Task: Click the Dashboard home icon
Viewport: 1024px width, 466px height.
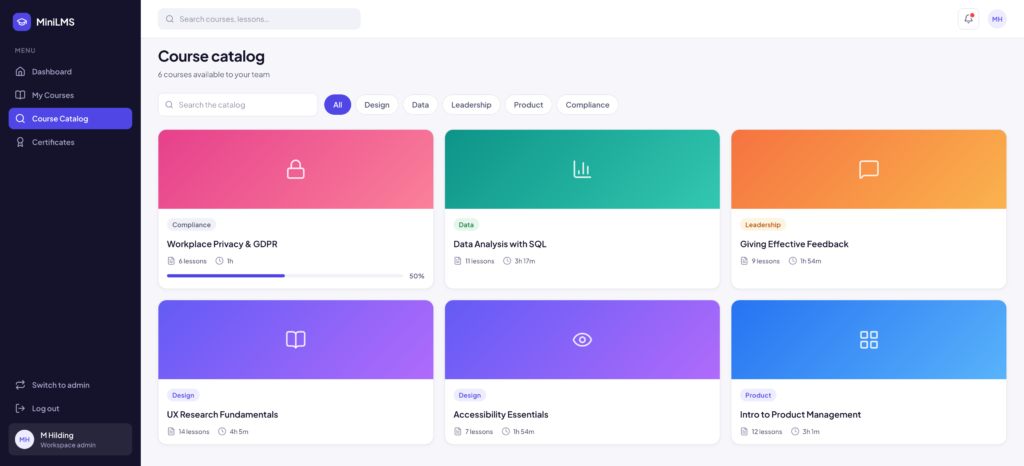Action: [x=20, y=72]
